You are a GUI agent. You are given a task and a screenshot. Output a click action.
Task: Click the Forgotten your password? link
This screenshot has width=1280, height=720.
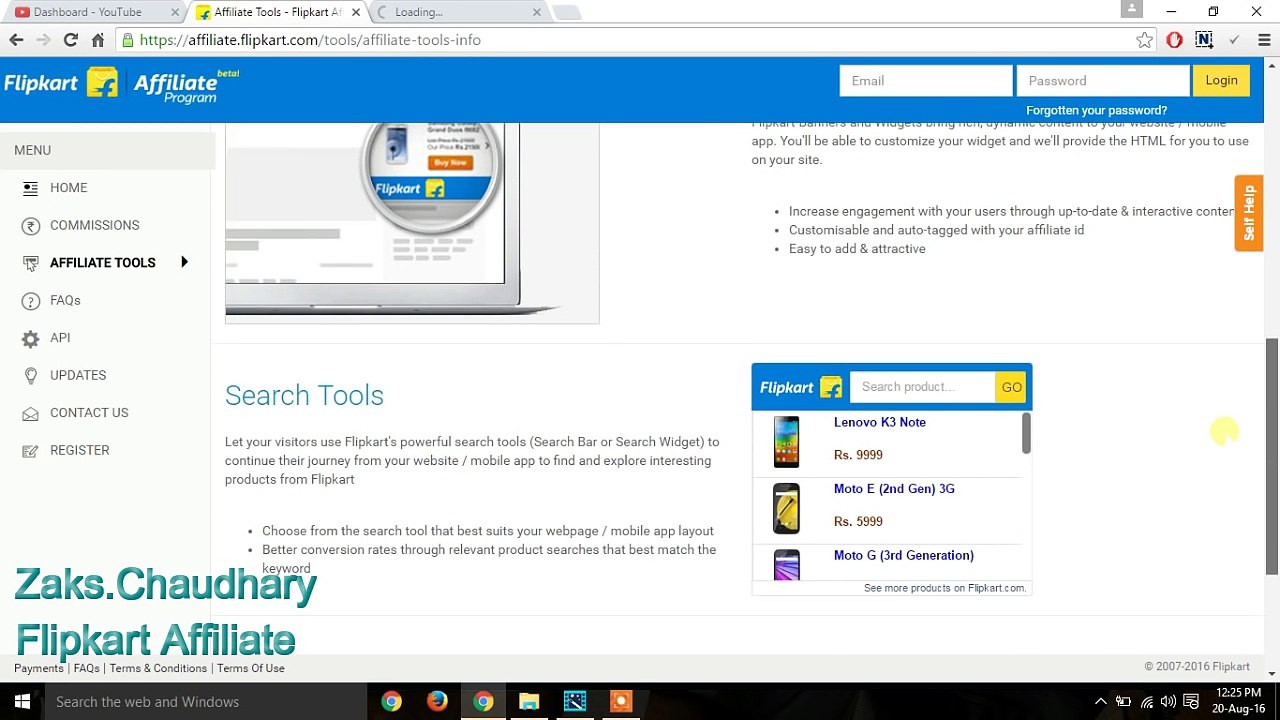[1096, 110]
